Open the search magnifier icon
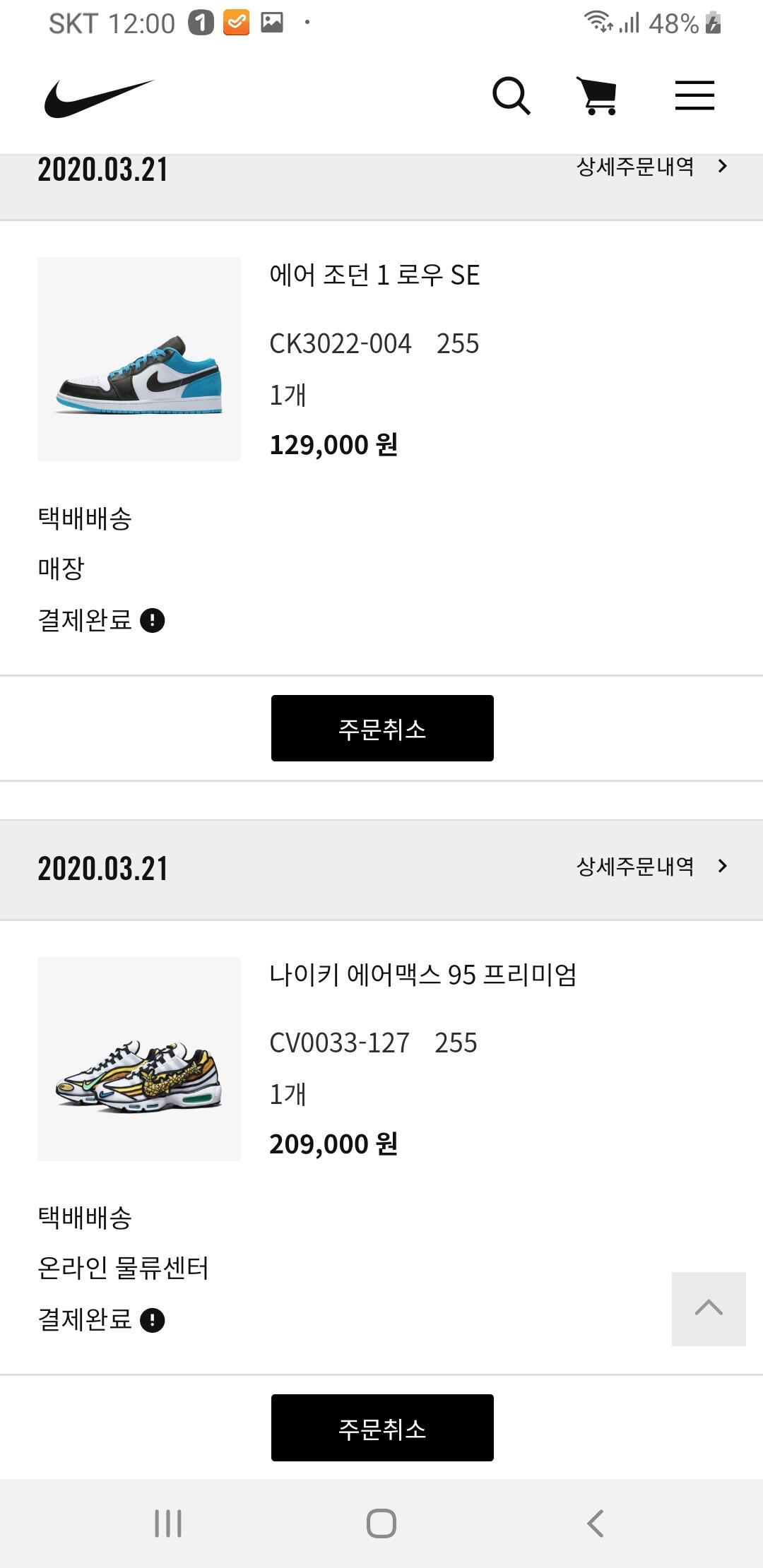763x1568 pixels. (511, 96)
